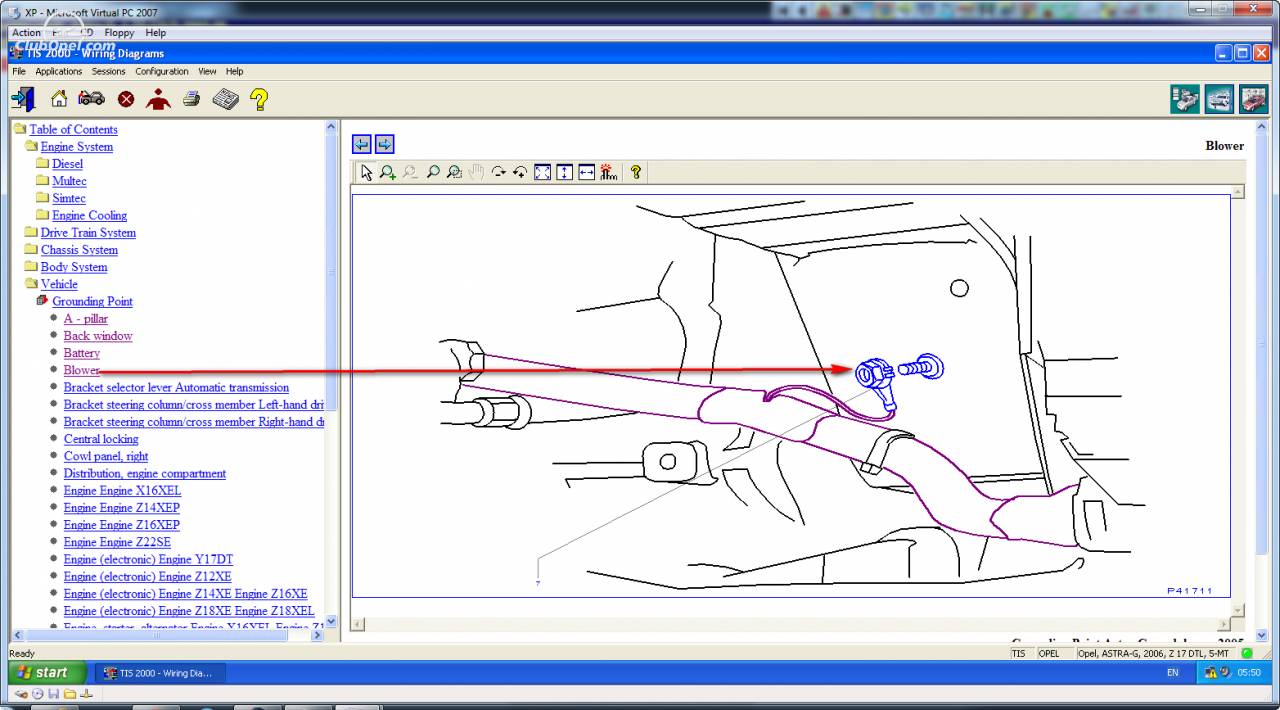The width and height of the screenshot is (1280, 710).
Task: Click right arrow of diagram horizontal scrollbar
Action: pos(1225,624)
